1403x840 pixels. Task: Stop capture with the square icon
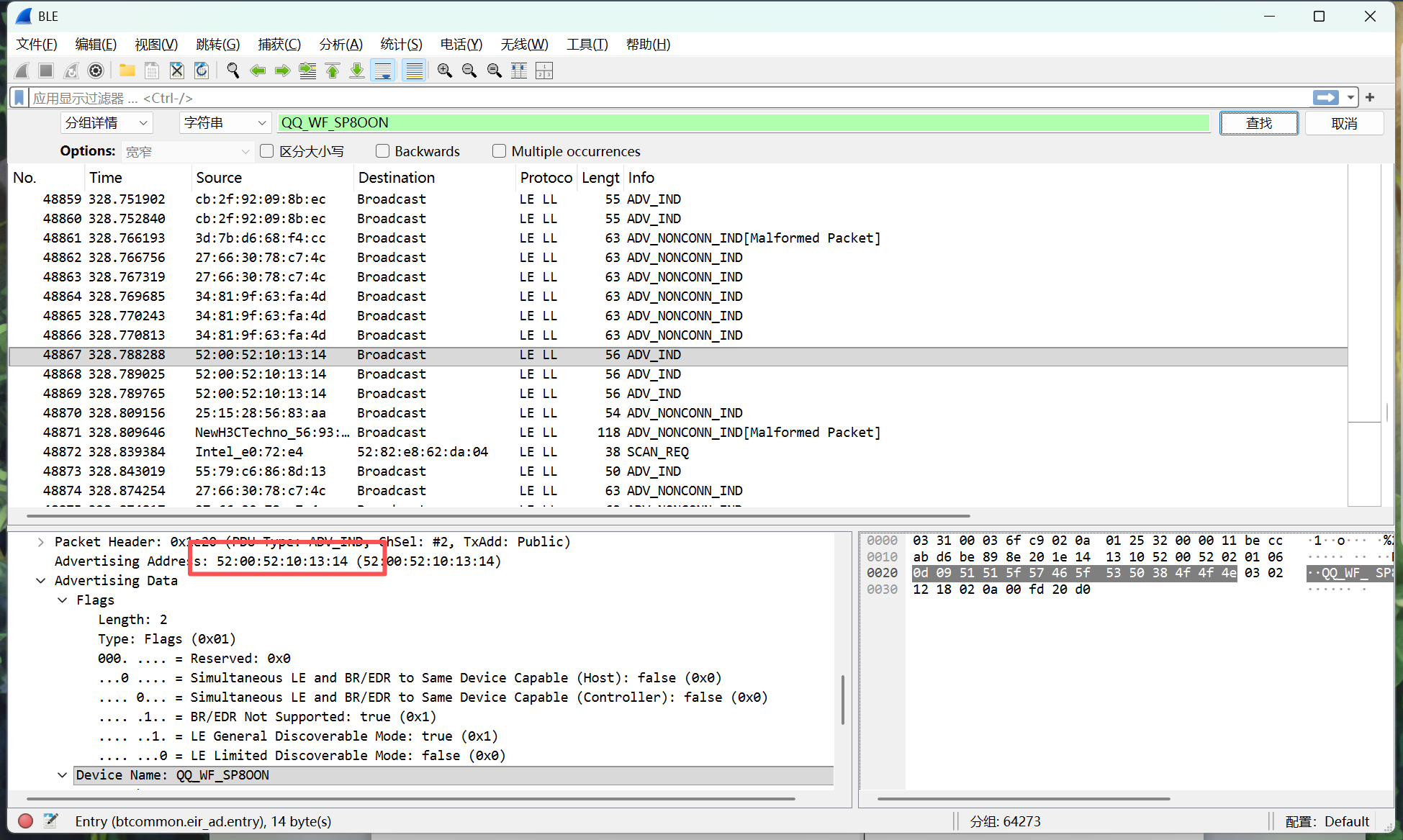pos(46,71)
